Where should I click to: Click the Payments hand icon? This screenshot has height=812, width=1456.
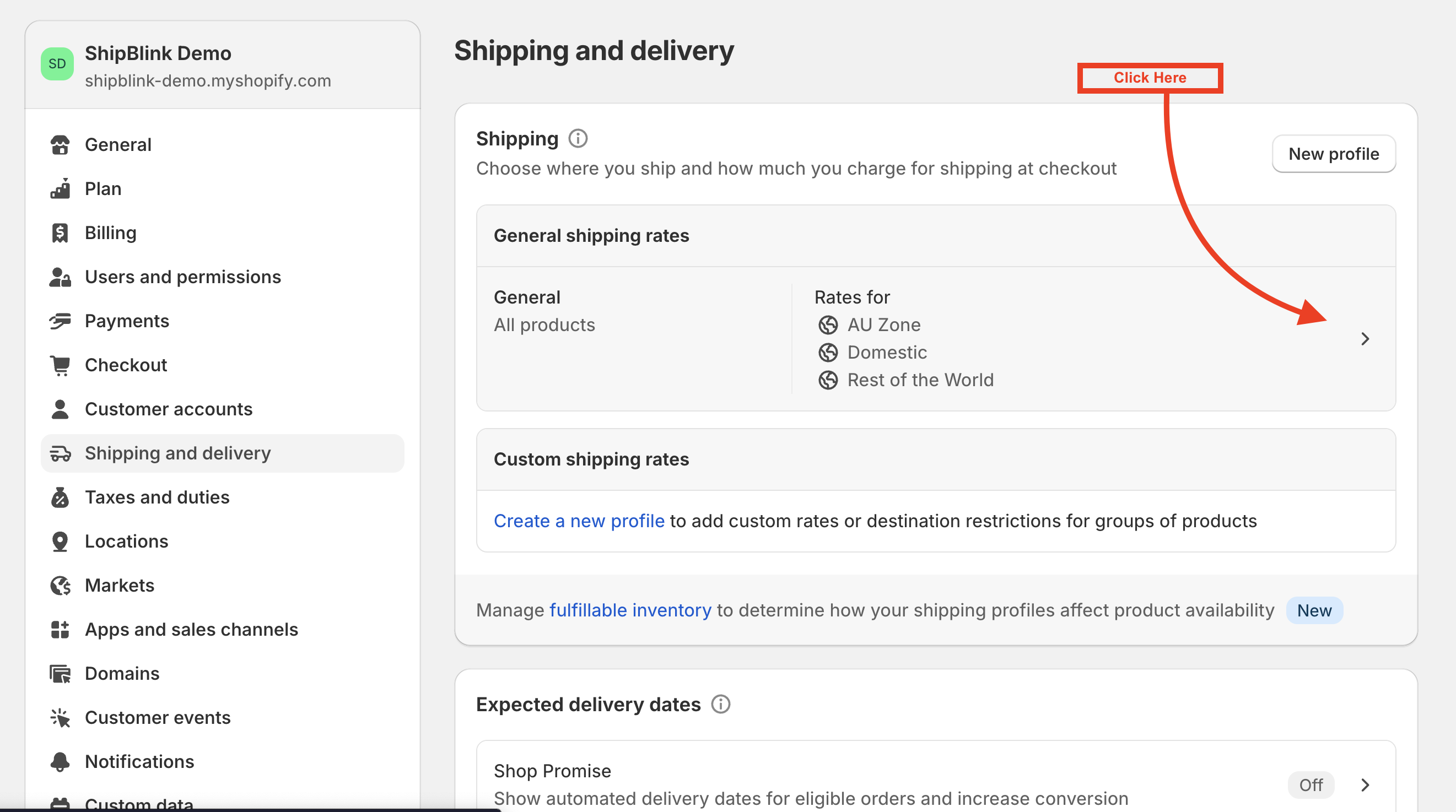coord(60,321)
